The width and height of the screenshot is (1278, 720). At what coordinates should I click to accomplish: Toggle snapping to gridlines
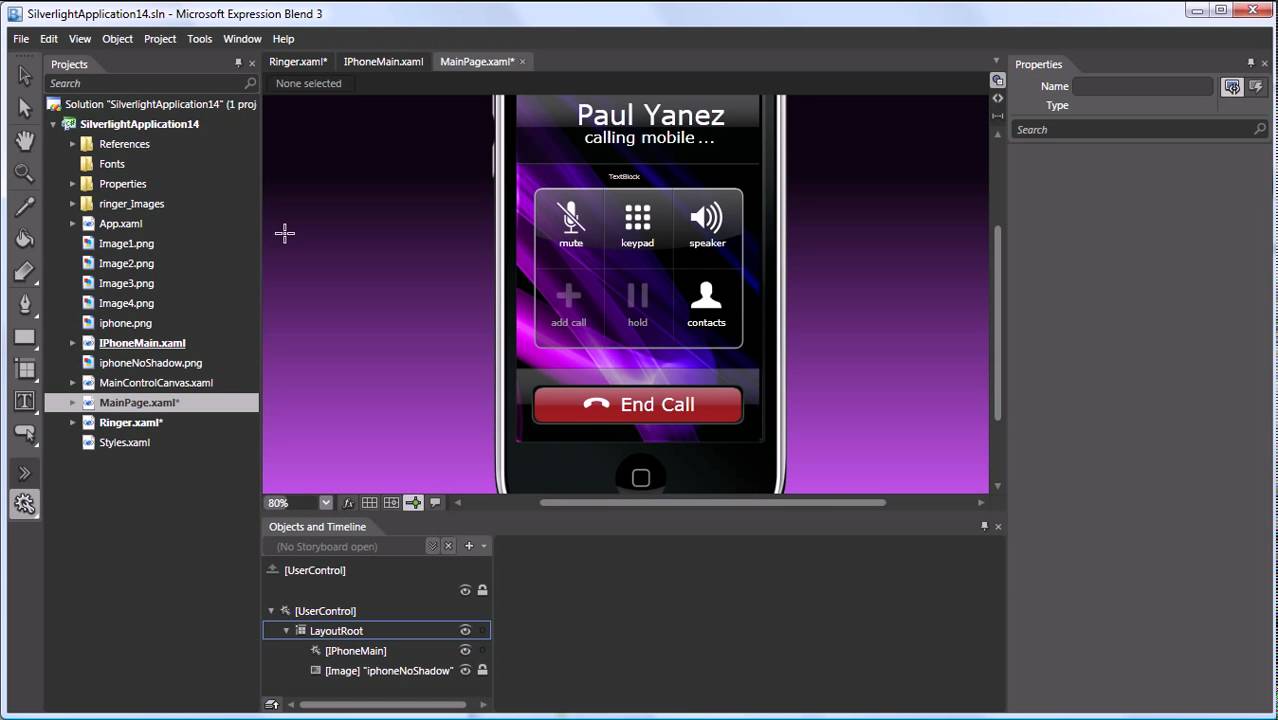391,503
